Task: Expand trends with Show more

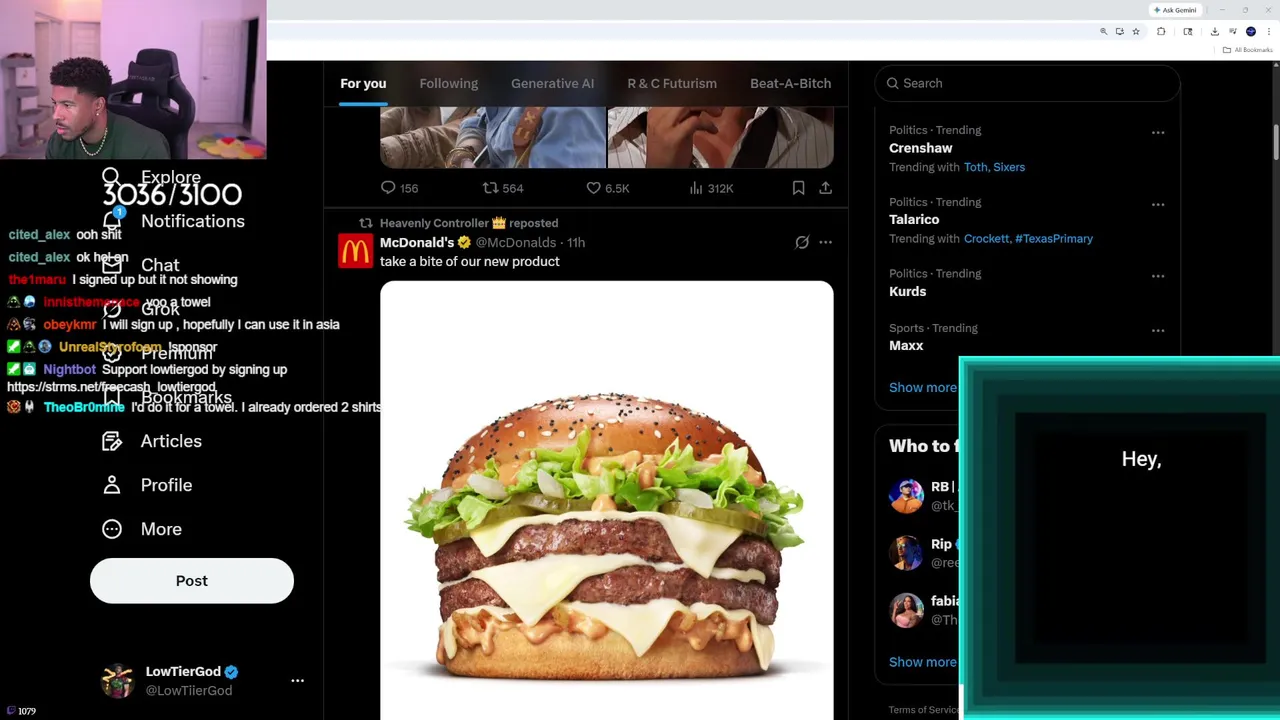Action: tap(922, 387)
